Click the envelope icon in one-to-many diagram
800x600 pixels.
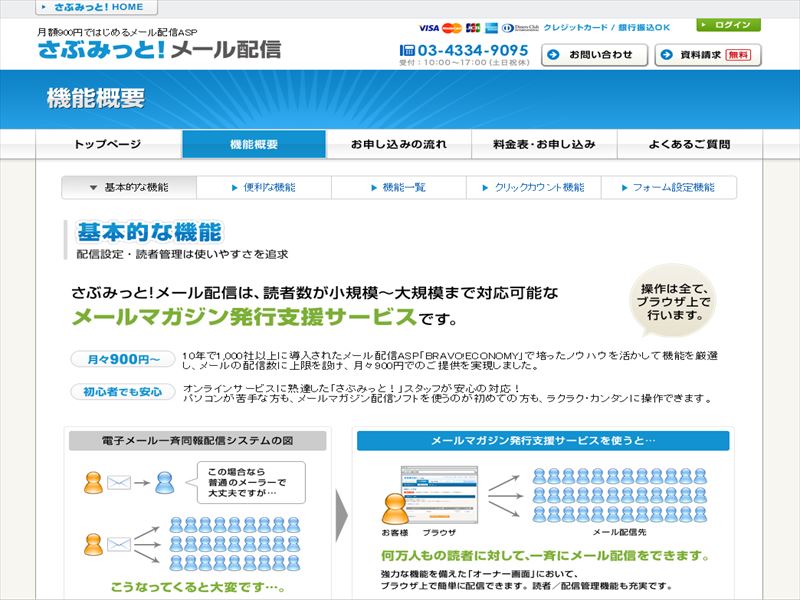click(119, 545)
